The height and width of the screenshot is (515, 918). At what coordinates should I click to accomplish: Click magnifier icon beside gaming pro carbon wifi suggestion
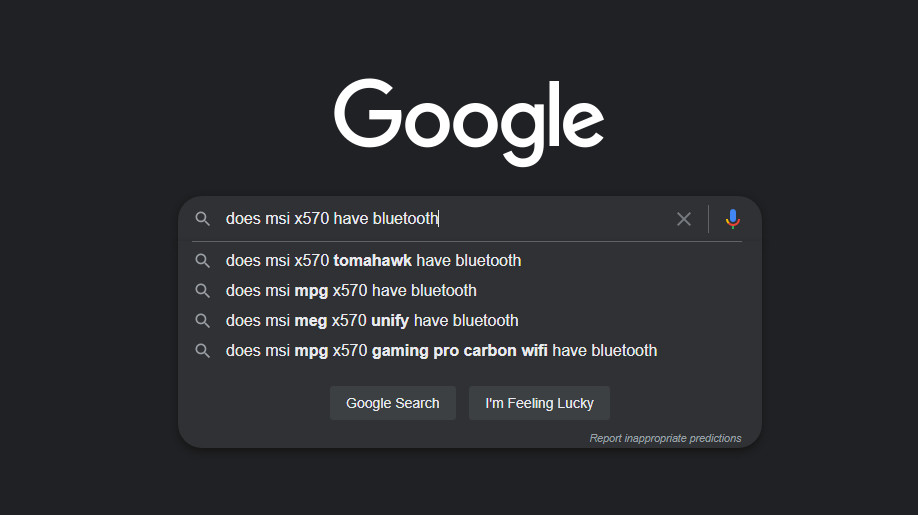(203, 351)
